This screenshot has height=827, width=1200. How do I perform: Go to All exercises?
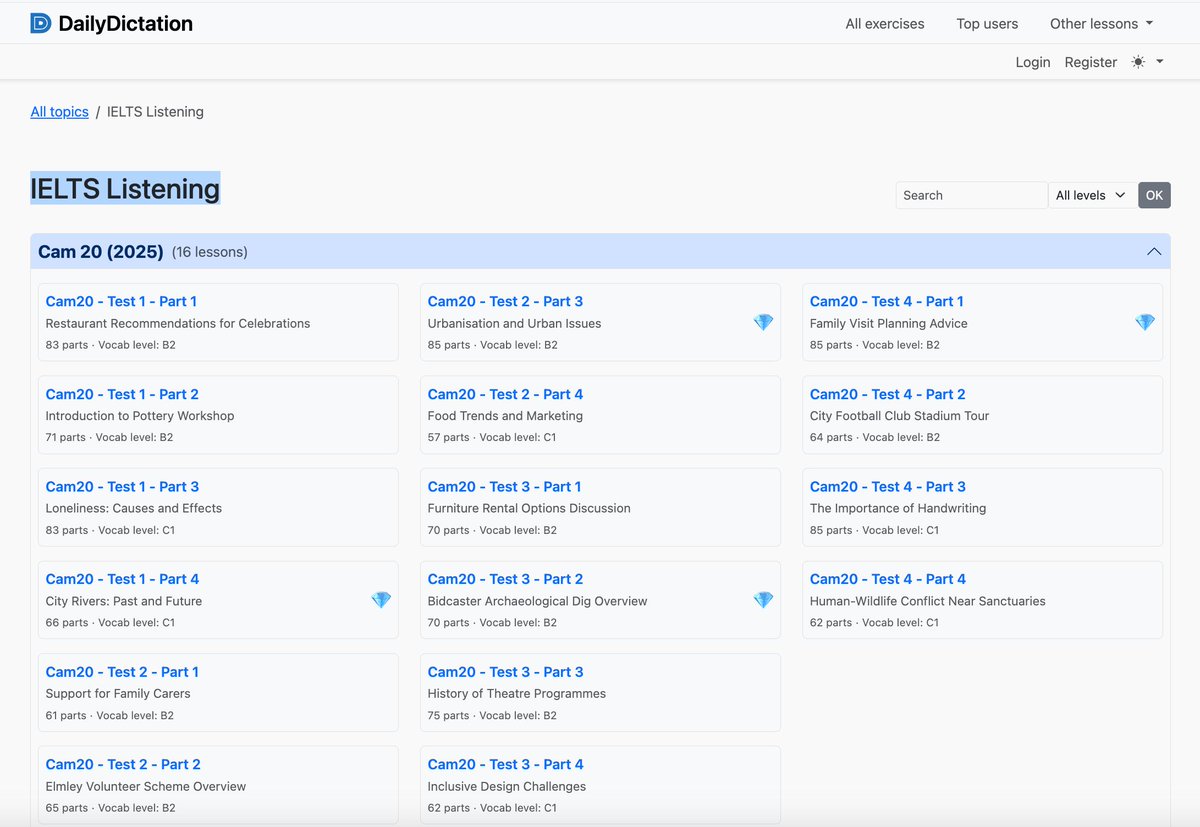(x=885, y=24)
